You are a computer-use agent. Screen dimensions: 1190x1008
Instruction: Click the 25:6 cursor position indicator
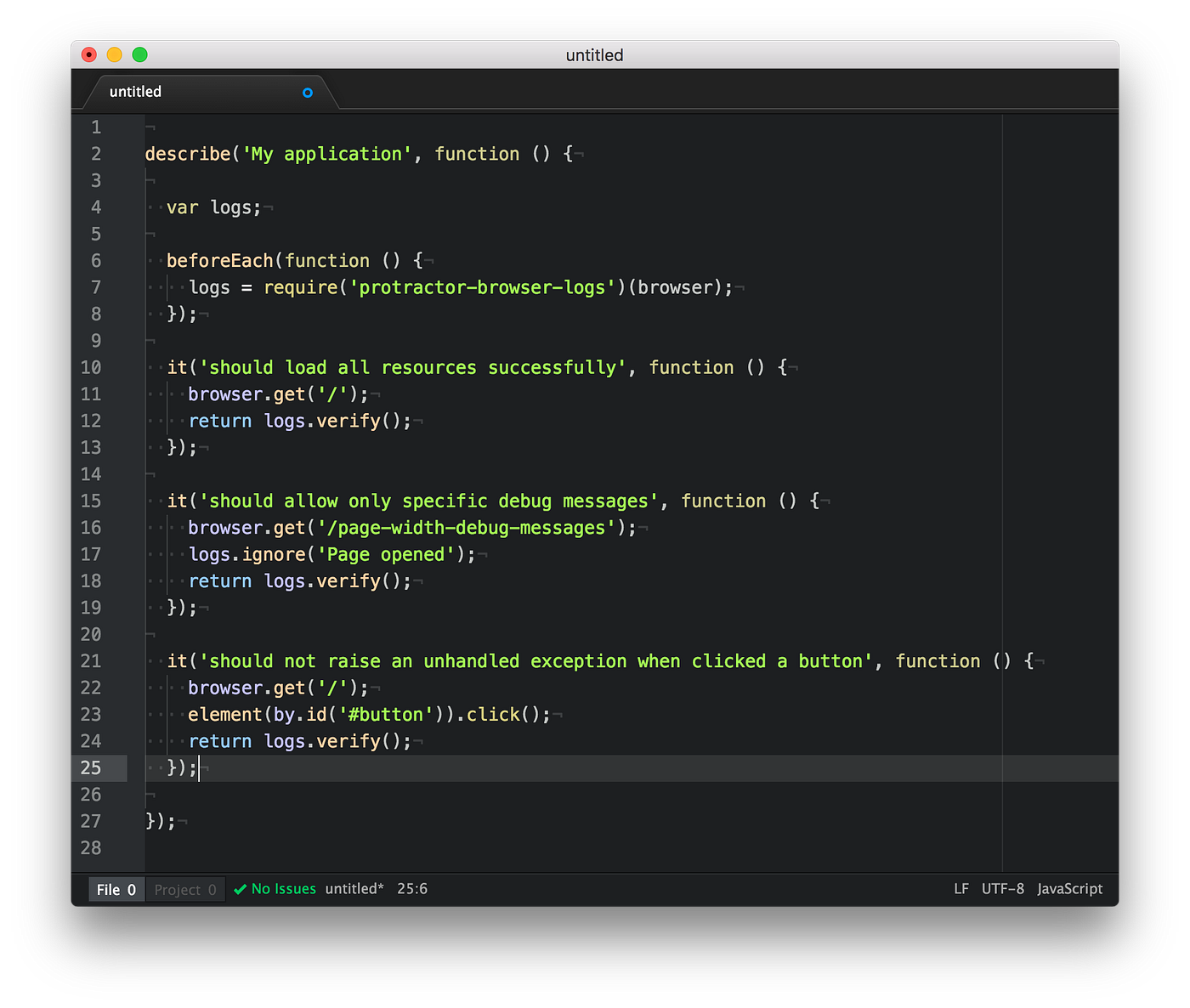click(412, 888)
